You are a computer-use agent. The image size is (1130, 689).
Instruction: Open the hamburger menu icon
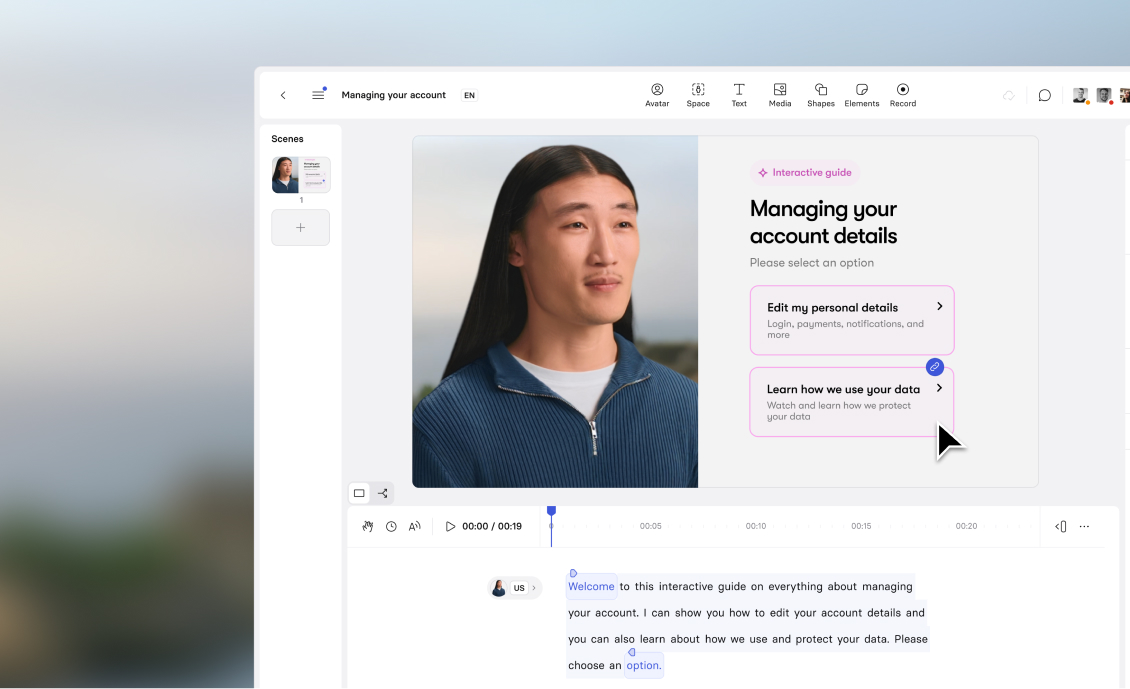pos(318,94)
